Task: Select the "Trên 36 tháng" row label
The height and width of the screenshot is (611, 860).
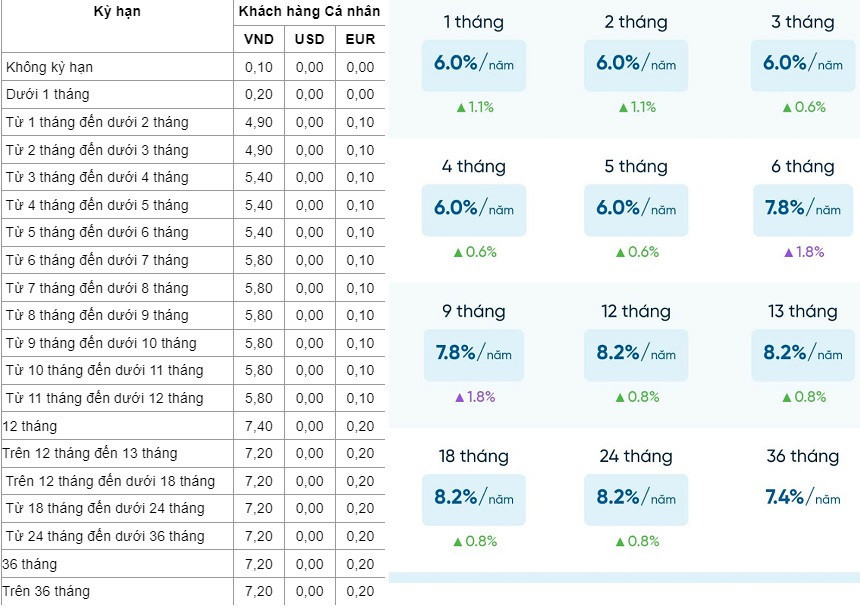Action: (x=47, y=591)
